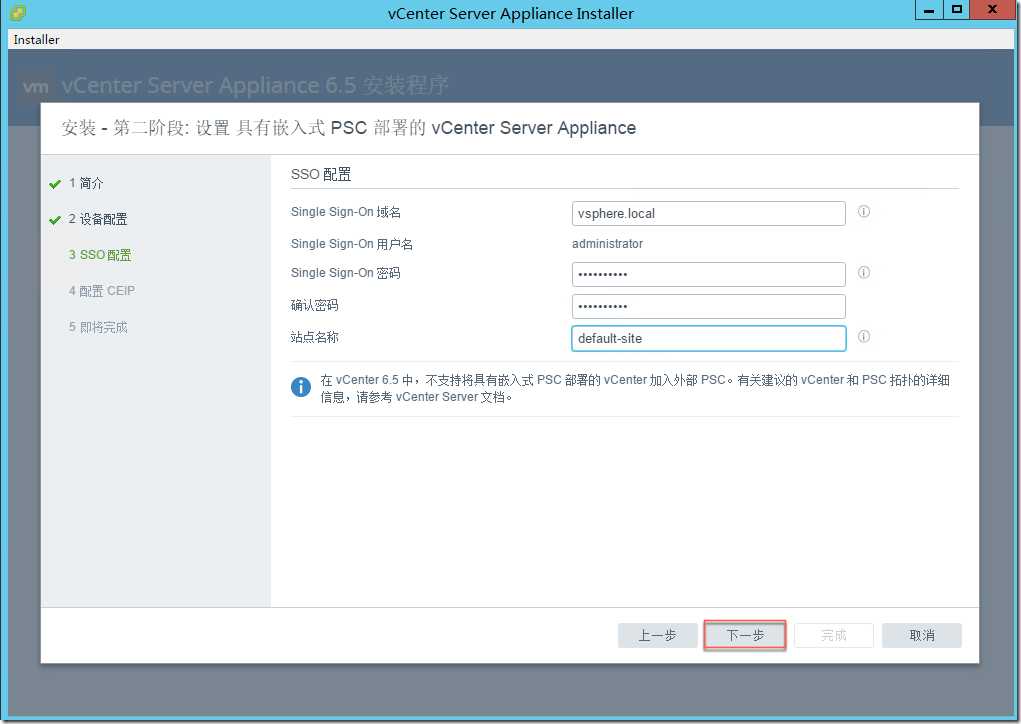This screenshot has width=1021, height=724.
Task: Open the Installer menu
Action: point(36,40)
